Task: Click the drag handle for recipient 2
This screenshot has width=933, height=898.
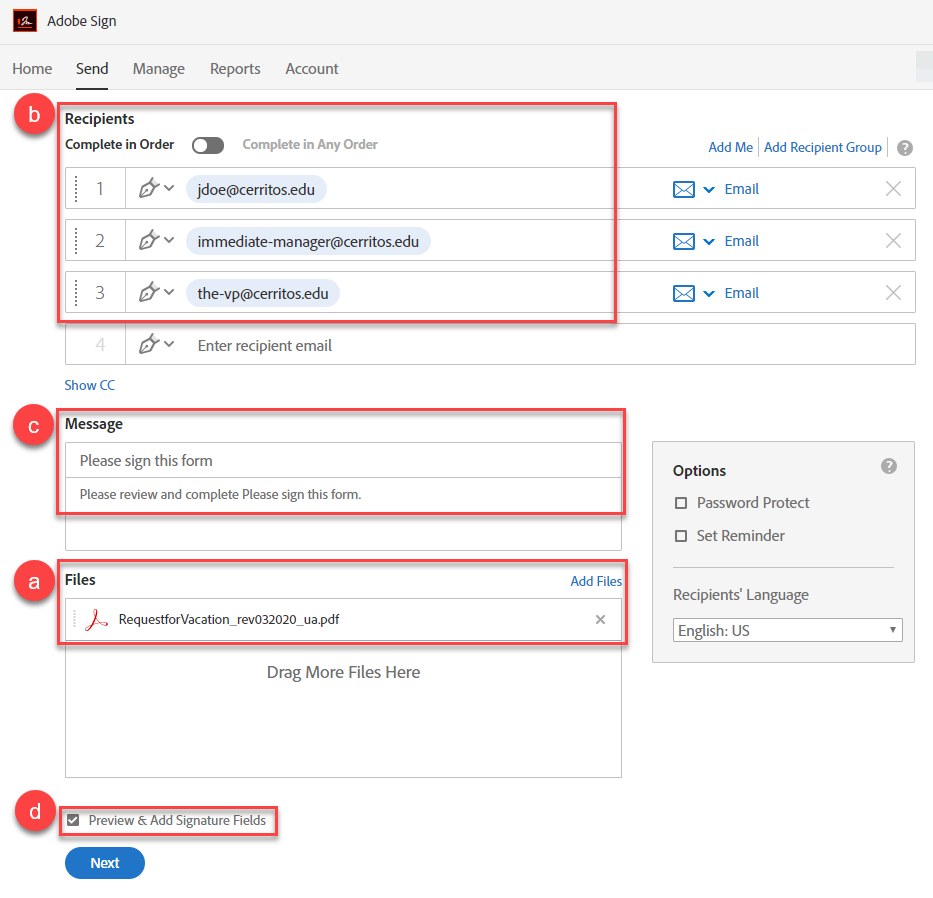Action: point(76,240)
